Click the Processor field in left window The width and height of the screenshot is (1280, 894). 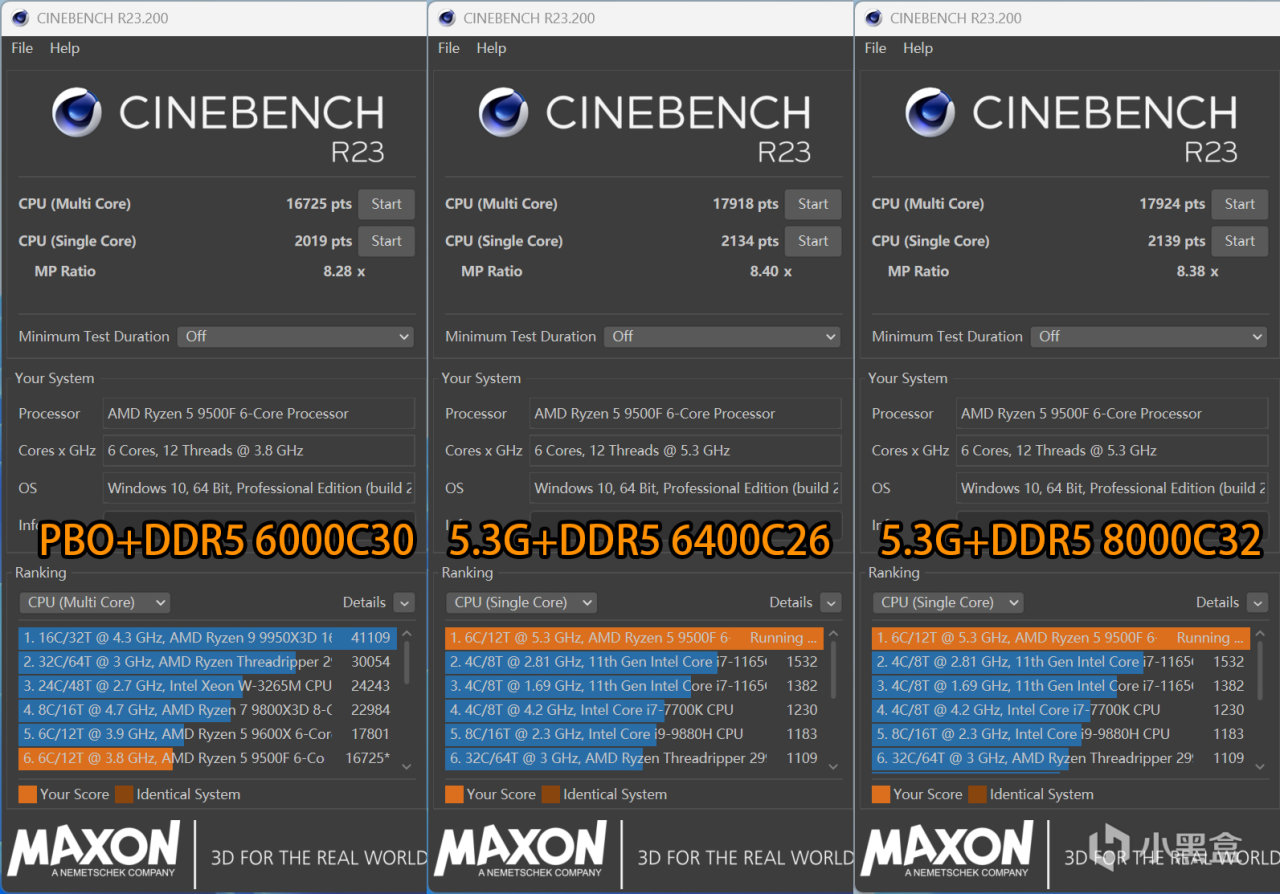(260, 414)
